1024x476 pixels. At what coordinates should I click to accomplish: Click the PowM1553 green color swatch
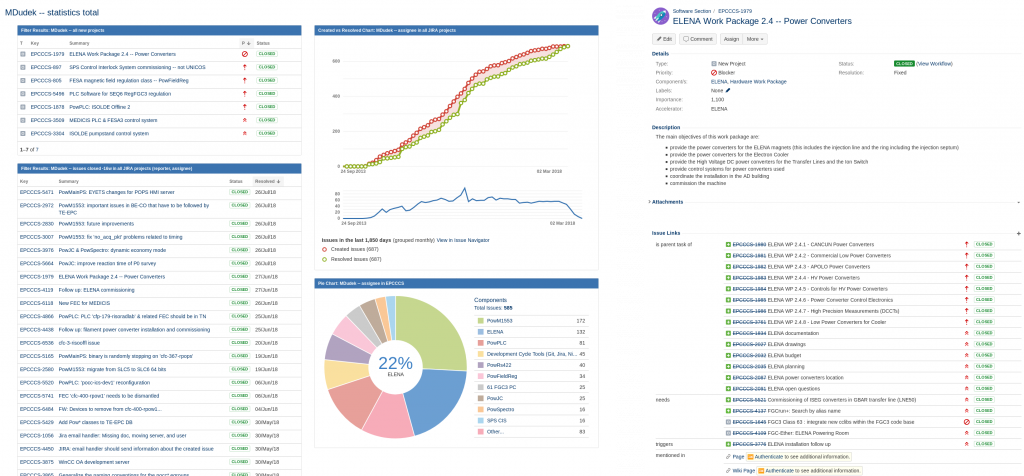(x=477, y=320)
